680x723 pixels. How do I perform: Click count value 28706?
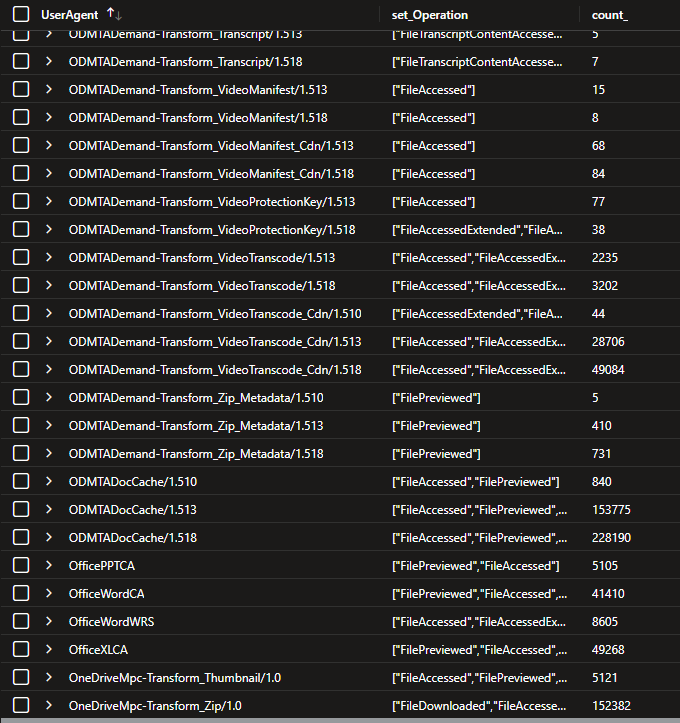pos(608,342)
